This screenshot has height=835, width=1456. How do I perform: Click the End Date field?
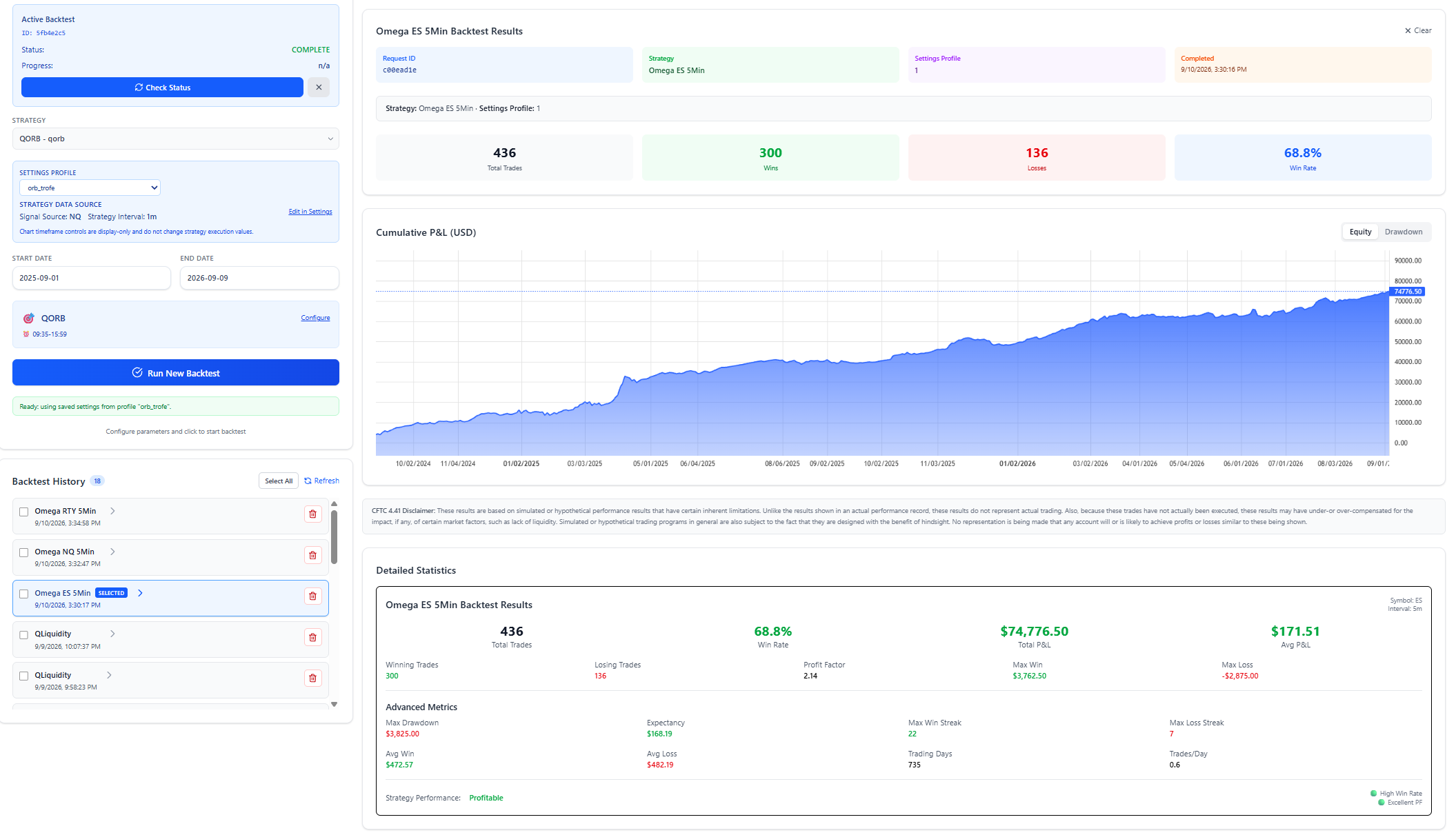(x=259, y=278)
